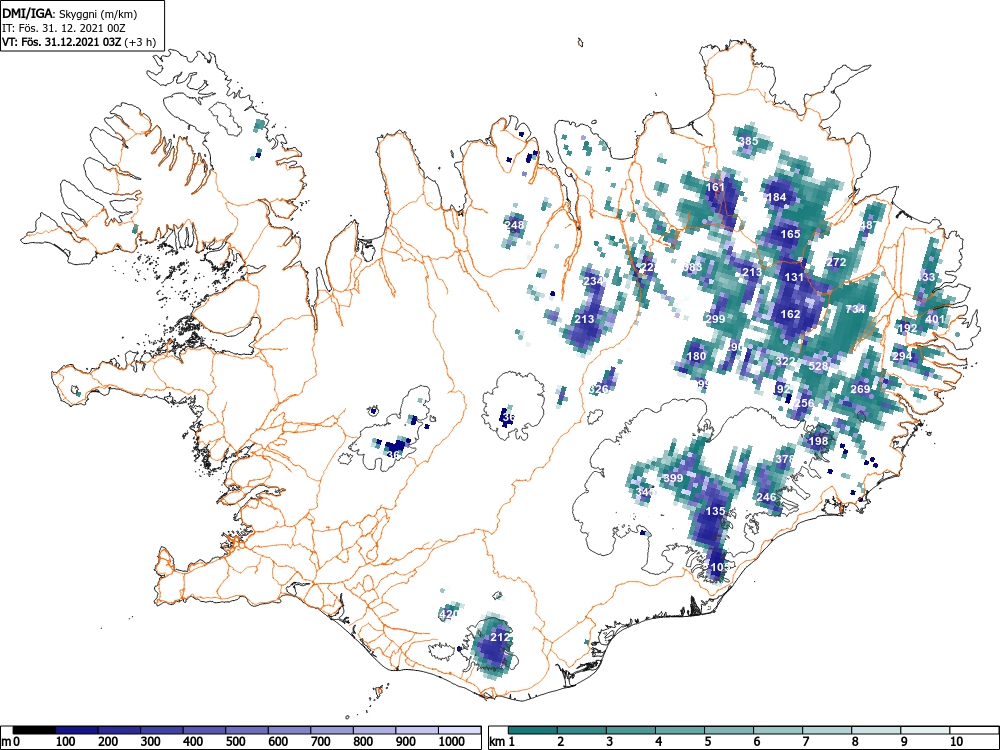Pick the pale lavender swatch after 1000 m
Image resolution: width=1000 pixels, height=750 pixels.
tap(460, 730)
